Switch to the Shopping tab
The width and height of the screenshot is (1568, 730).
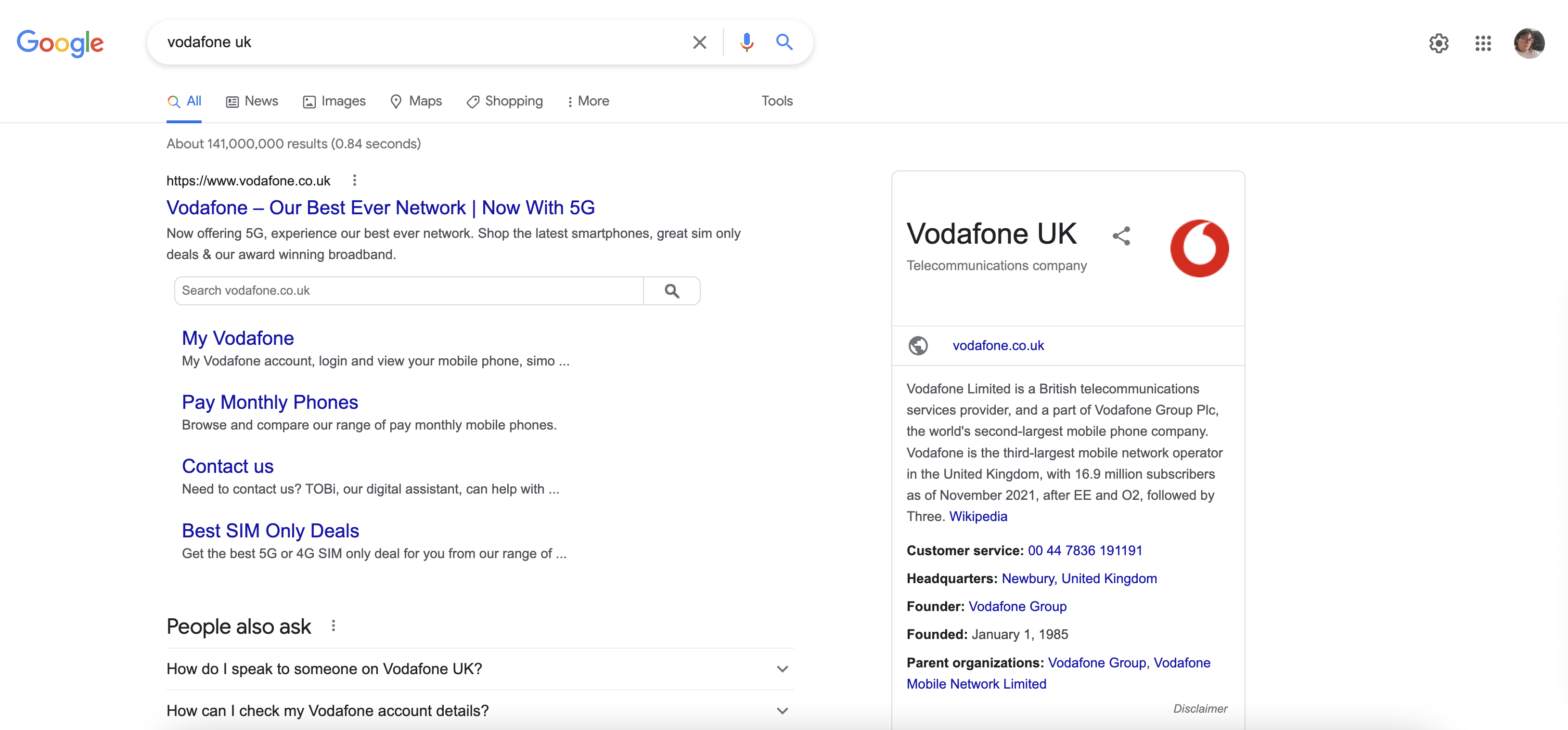pos(504,101)
